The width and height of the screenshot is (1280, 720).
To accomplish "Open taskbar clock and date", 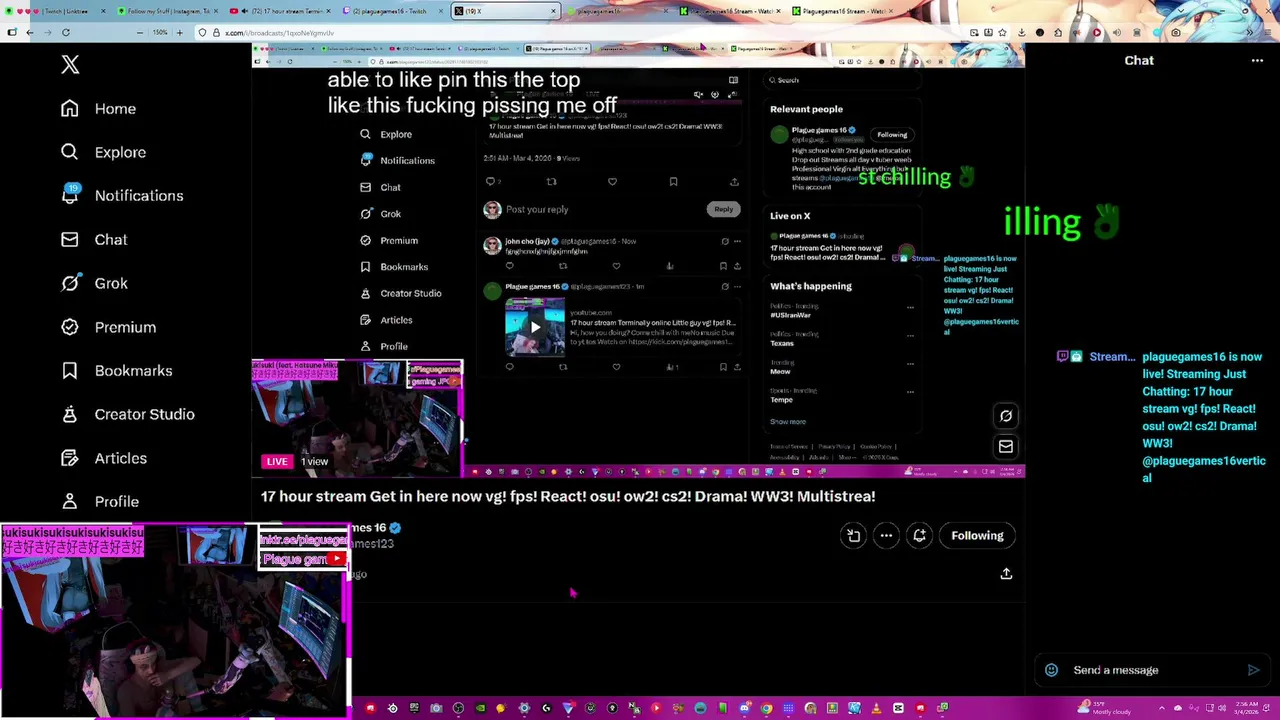I will [1247, 707].
